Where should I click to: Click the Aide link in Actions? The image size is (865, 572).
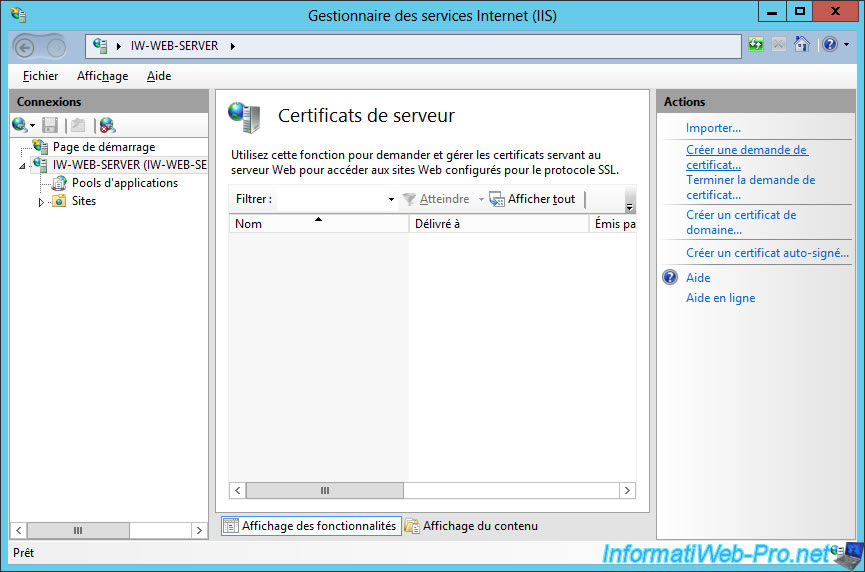click(x=698, y=277)
